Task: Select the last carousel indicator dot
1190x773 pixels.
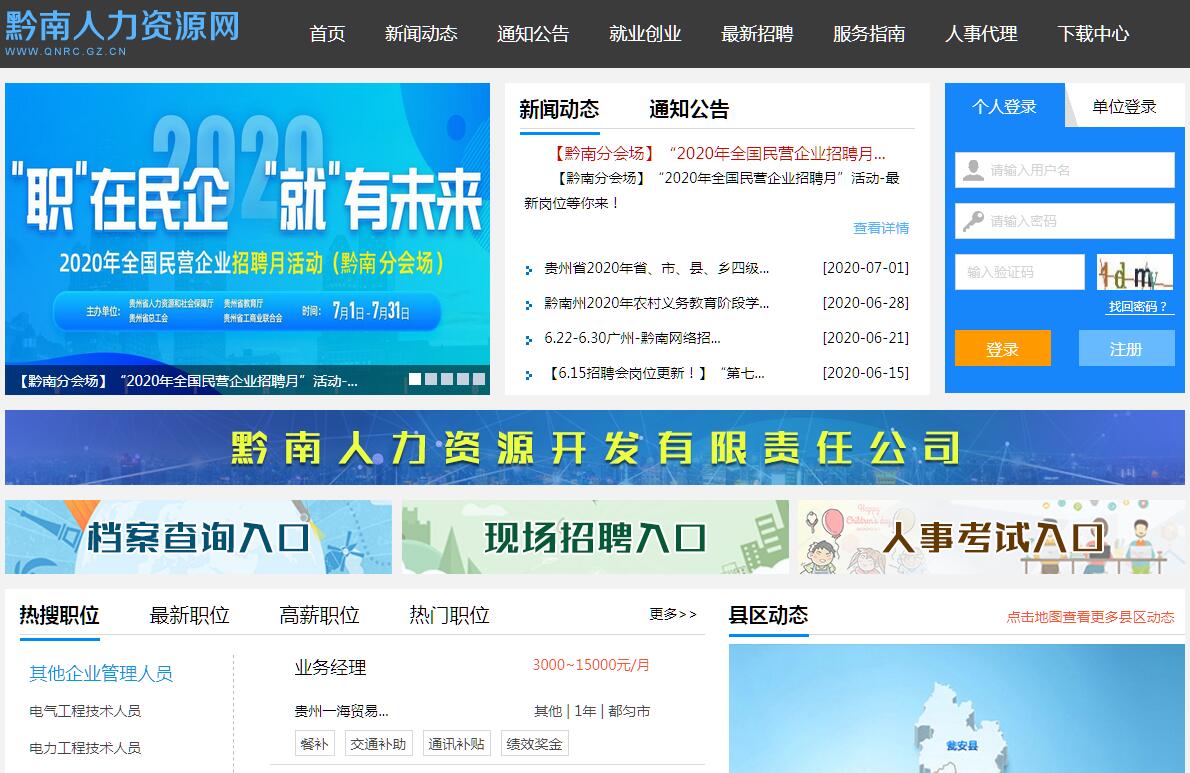Action: point(479,379)
